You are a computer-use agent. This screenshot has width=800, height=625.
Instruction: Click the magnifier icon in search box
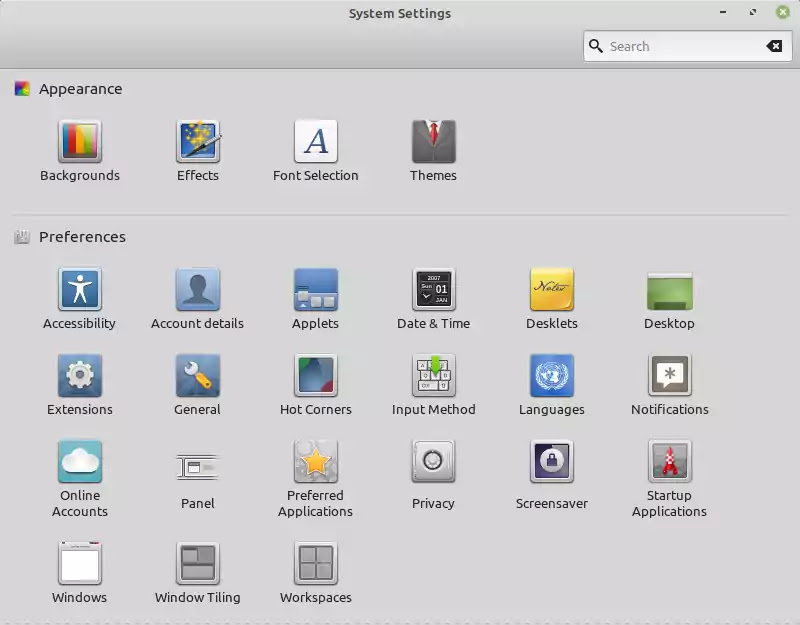(595, 46)
